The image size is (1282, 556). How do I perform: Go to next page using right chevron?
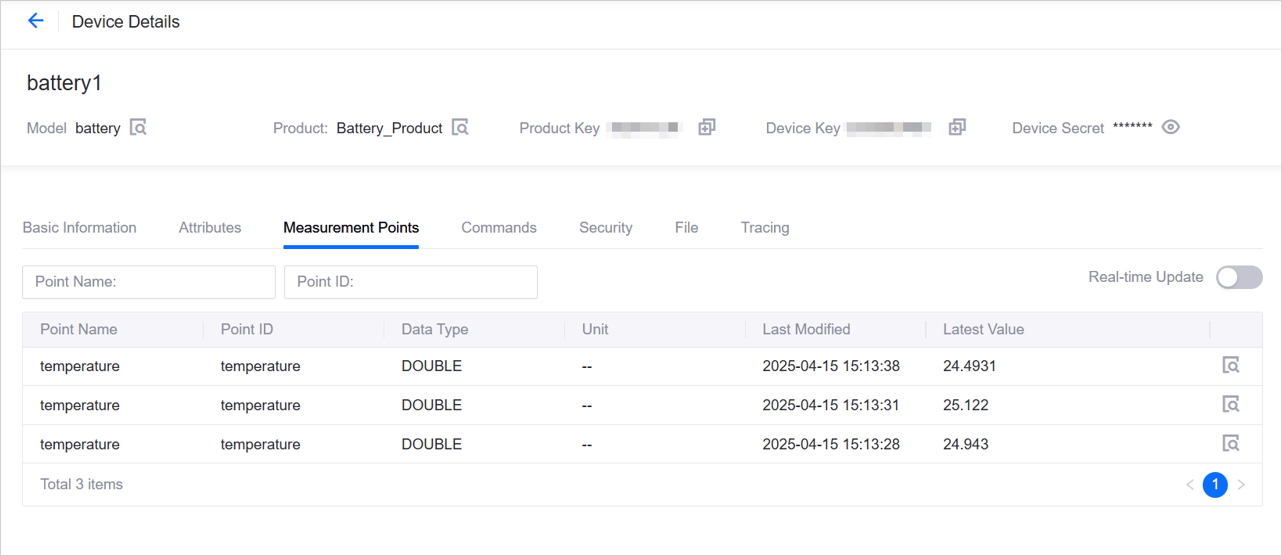[x=1242, y=485]
